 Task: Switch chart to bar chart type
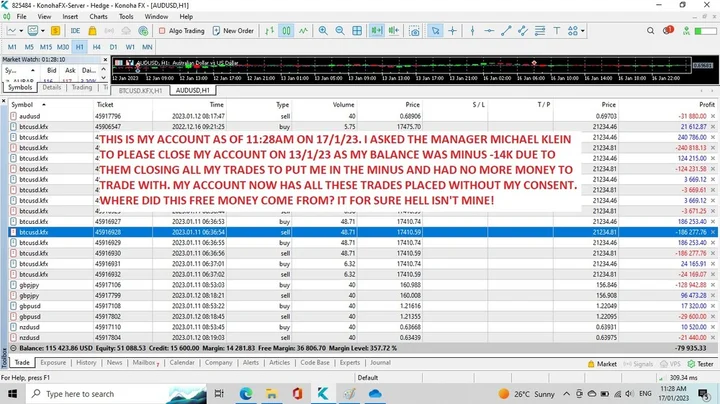pyautogui.click(x=270, y=31)
